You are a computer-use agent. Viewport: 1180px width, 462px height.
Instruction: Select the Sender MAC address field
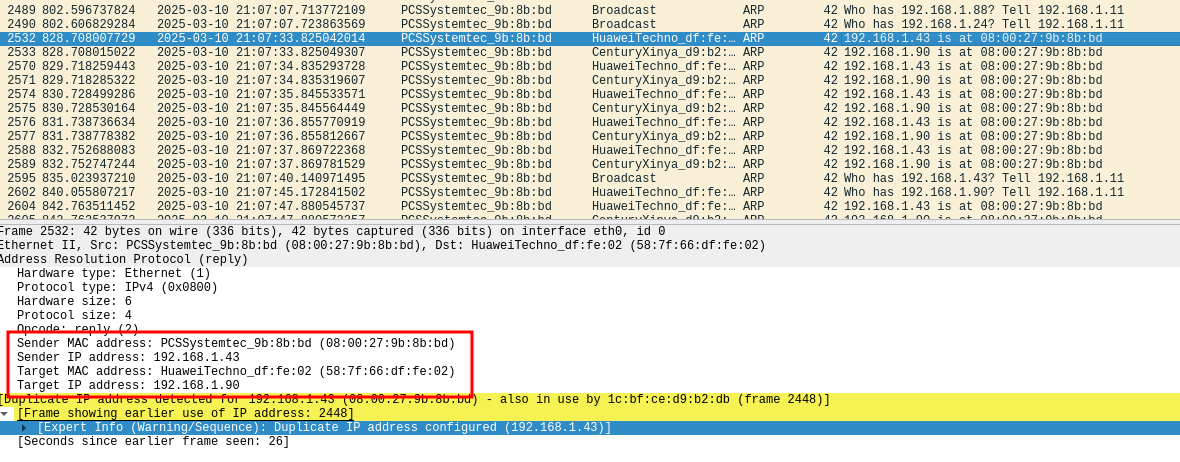[235, 344]
